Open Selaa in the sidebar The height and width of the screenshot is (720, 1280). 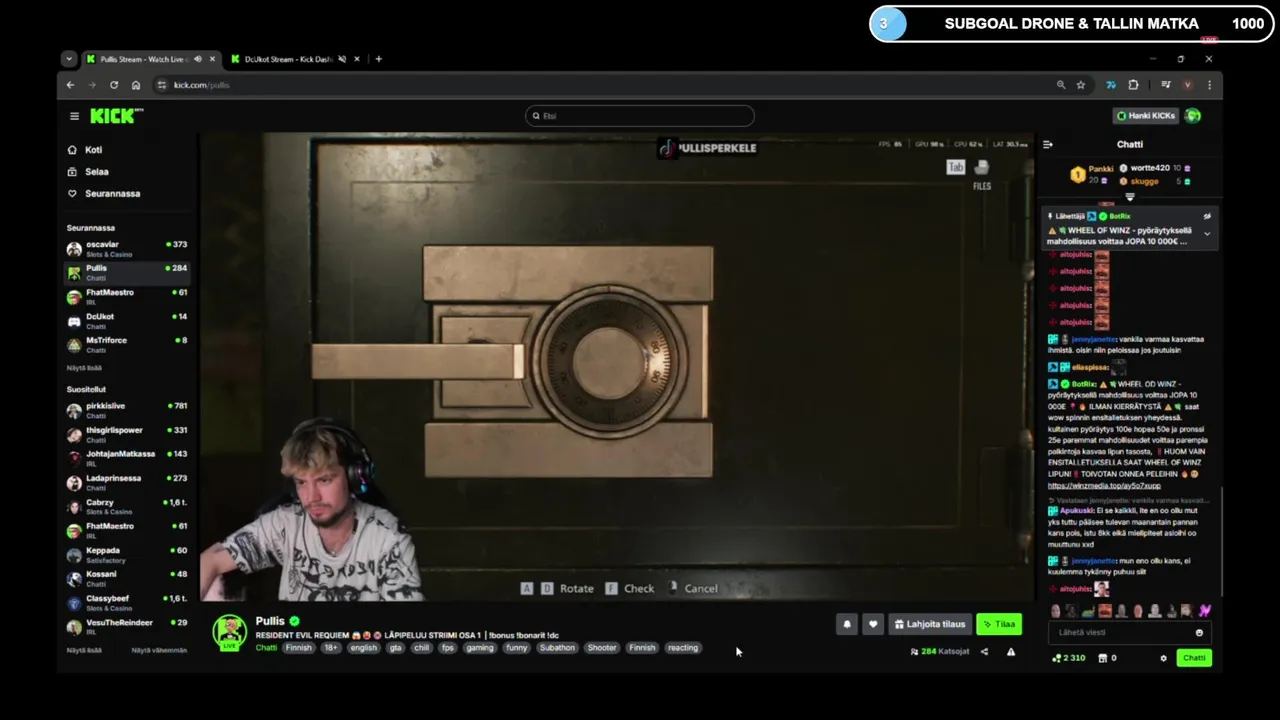click(97, 172)
